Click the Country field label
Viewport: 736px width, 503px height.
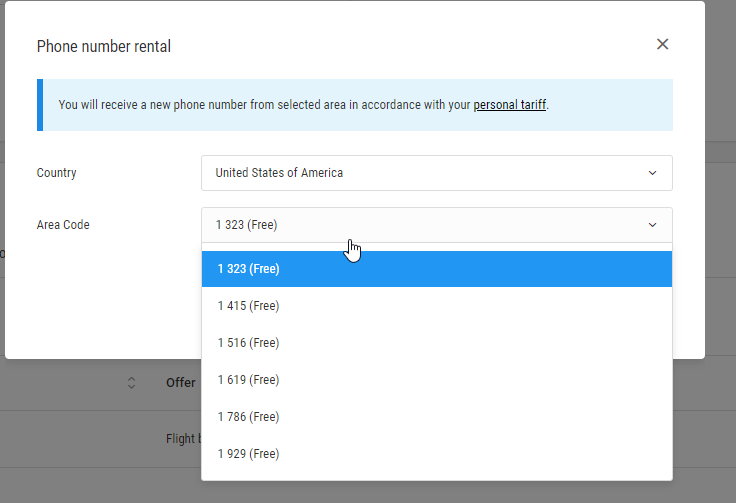pos(56,173)
